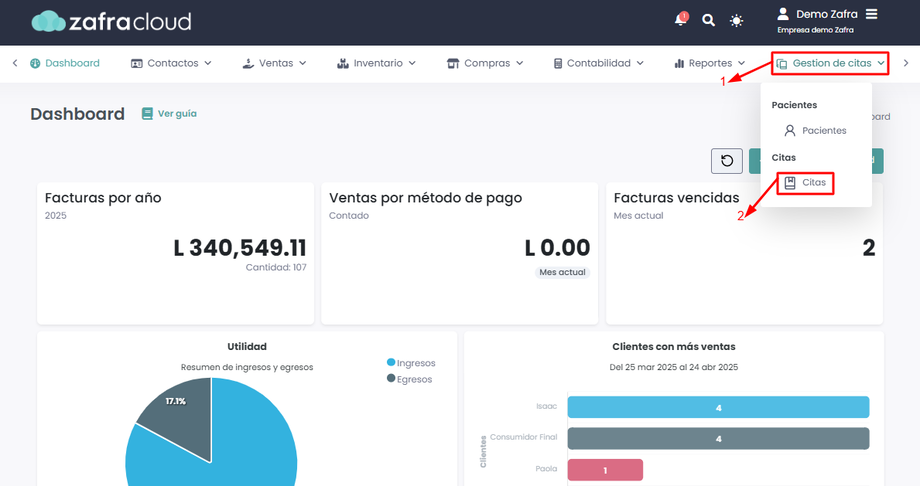Toggle light/dark theme sun icon
Viewport: 920px width, 486px height.
[x=736, y=21]
